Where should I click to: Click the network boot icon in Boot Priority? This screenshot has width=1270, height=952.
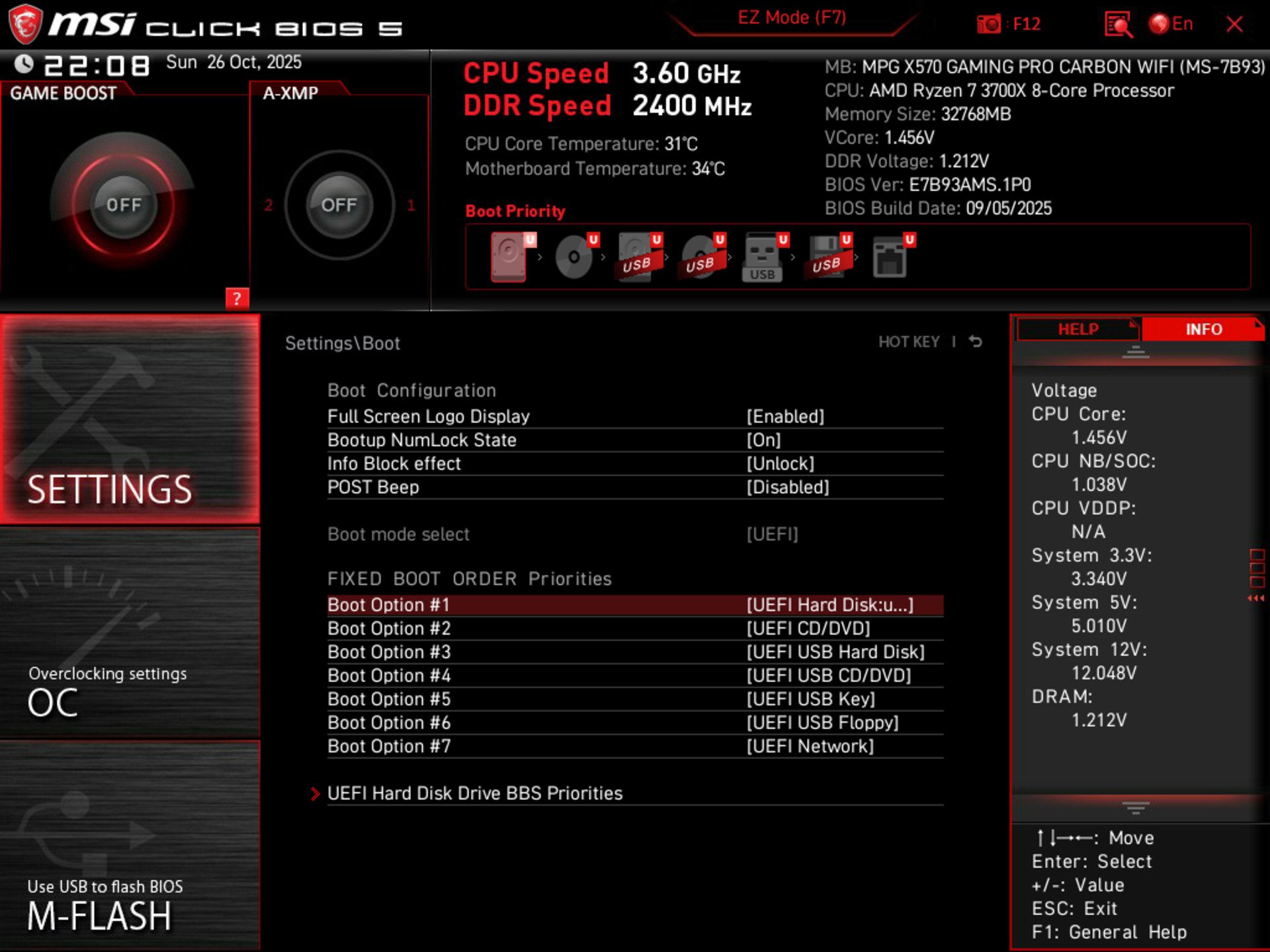(x=892, y=257)
